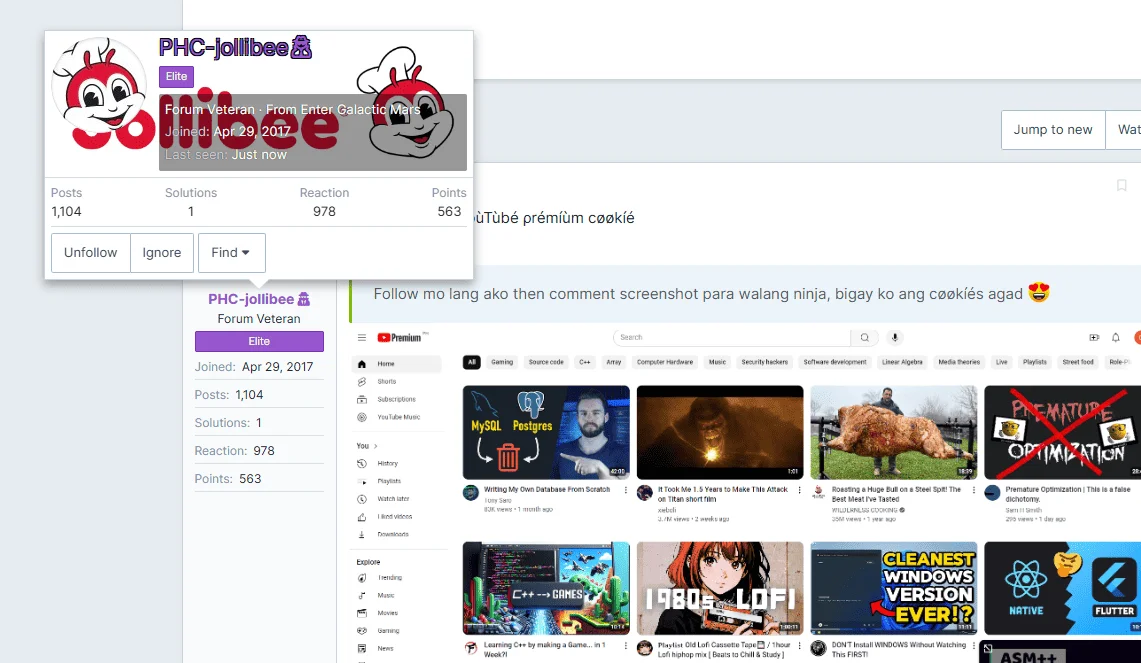Click the YouTube search magnifier button
Viewport: 1141px width, 663px height.
coord(864,338)
